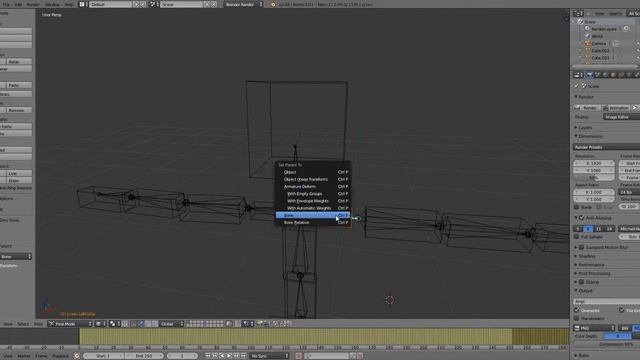Open the No Sync playback dropdown
The width and height of the screenshot is (640, 360).
pyautogui.click(x=269, y=356)
